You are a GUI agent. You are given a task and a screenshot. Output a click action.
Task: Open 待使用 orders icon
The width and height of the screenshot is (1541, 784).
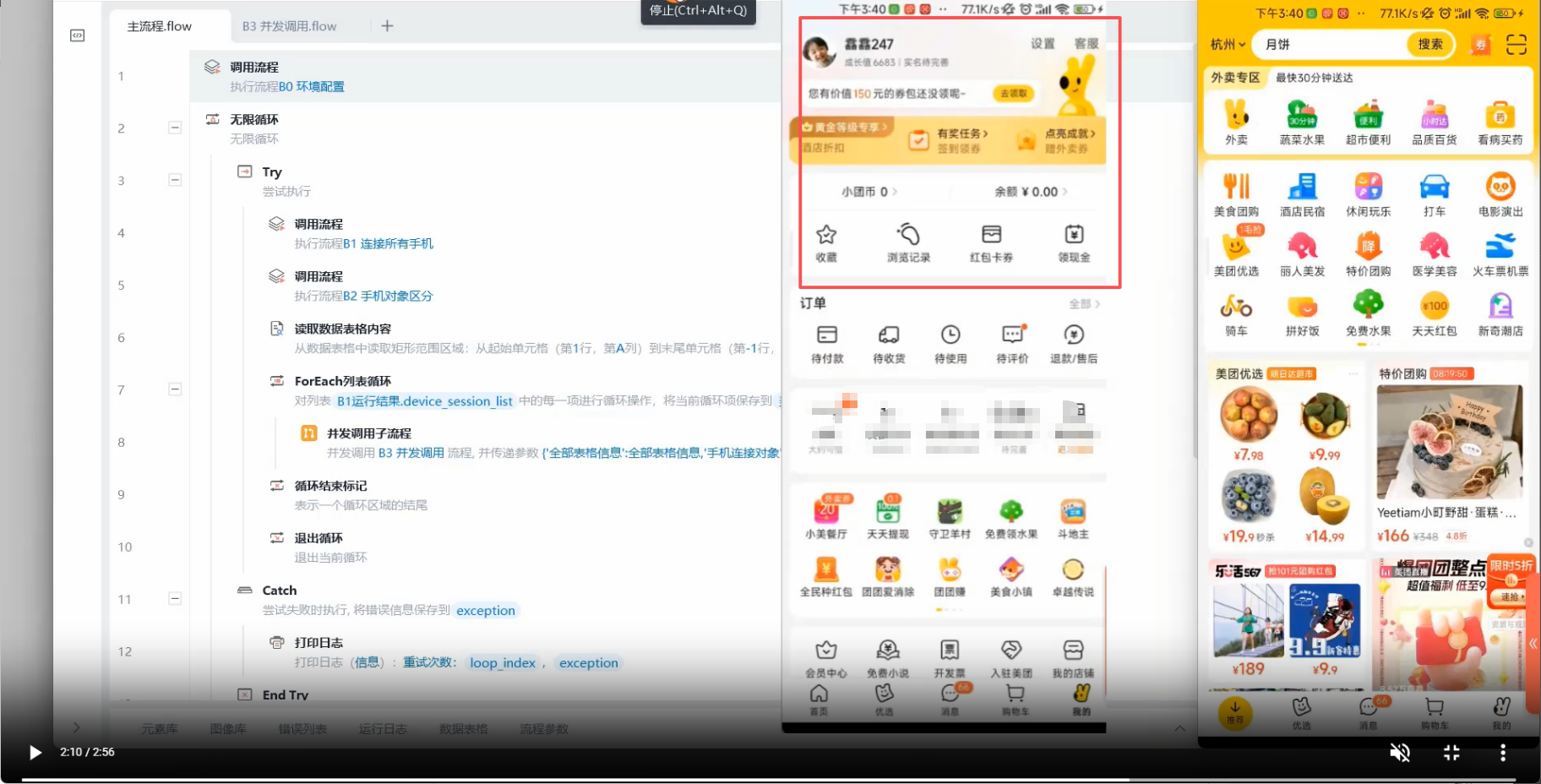(x=950, y=345)
